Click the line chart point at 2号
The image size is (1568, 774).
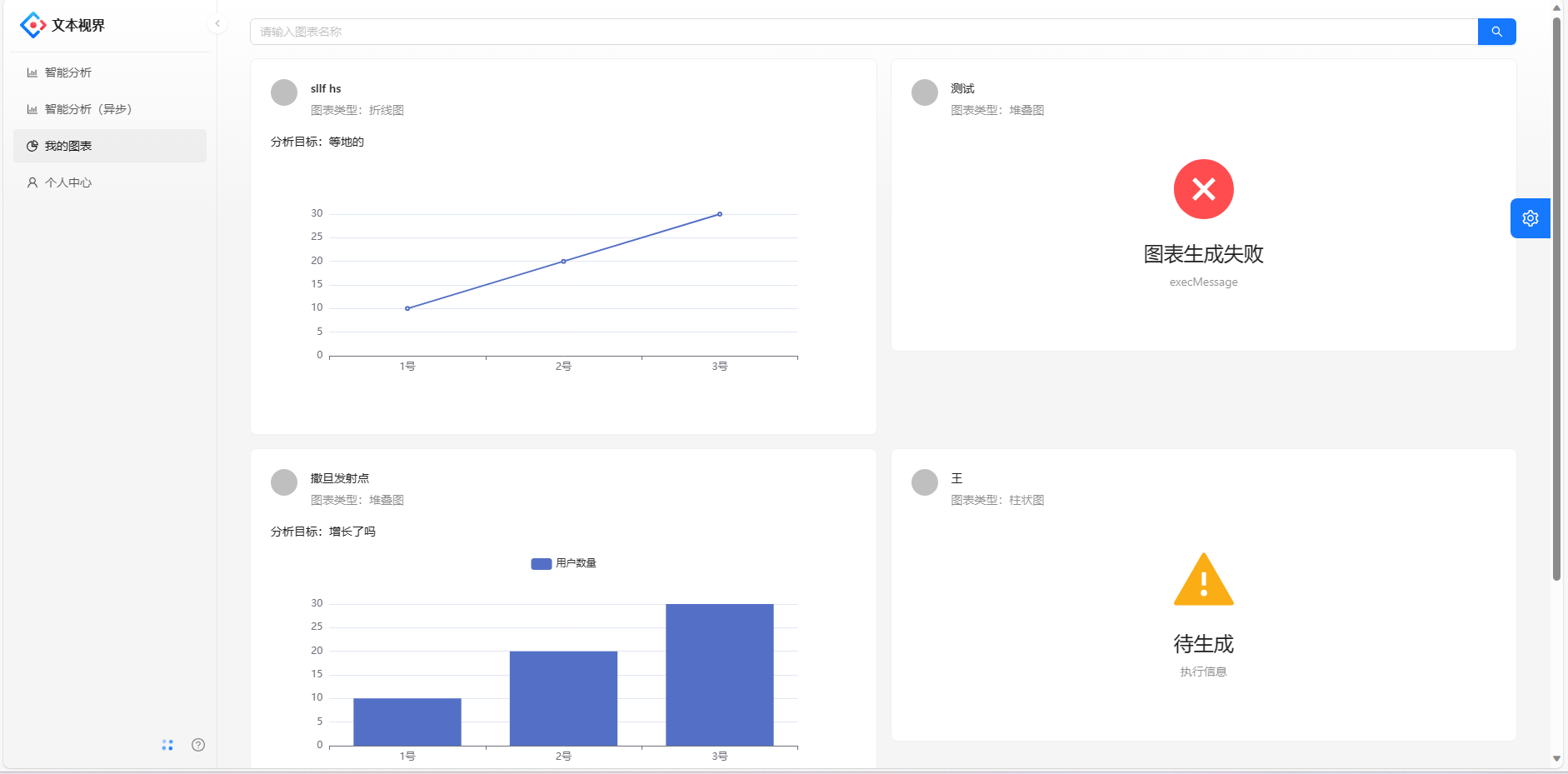pos(564,262)
